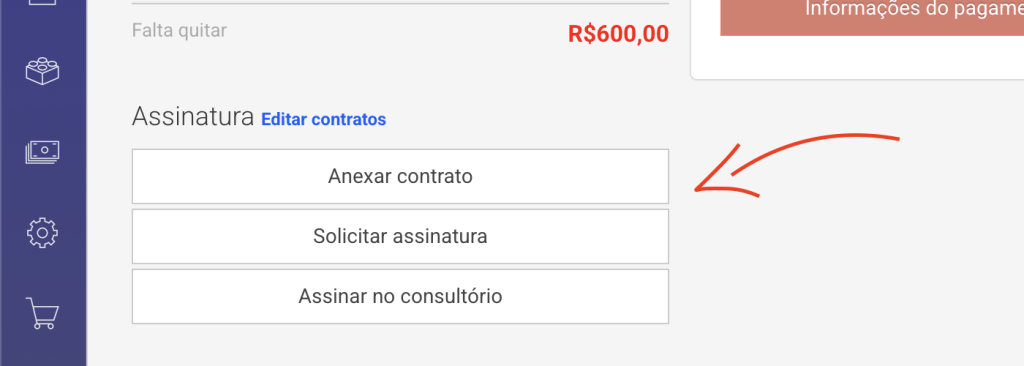Click the red arrow's pointed tip
Image resolution: width=1024 pixels, height=366 pixels.
pyautogui.click(x=697, y=190)
